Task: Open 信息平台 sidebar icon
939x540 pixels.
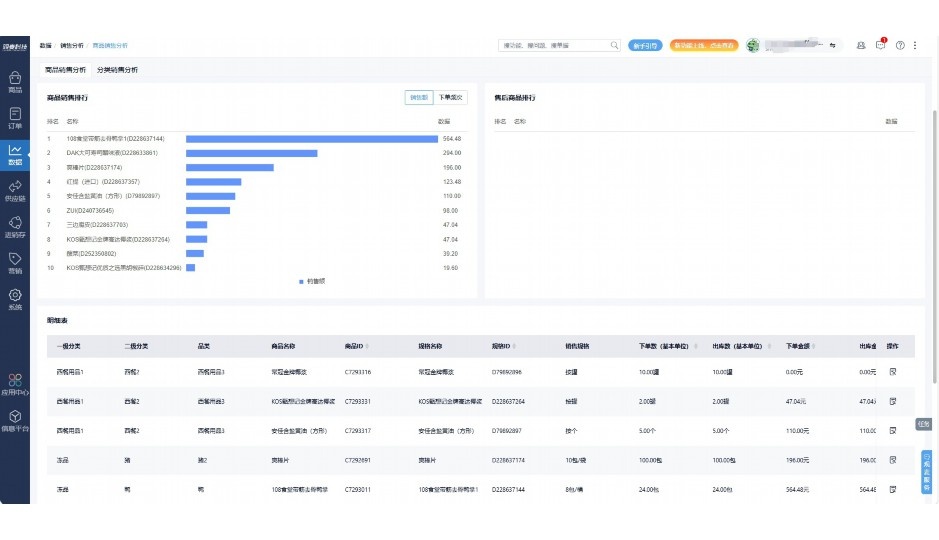Action: 15,421
